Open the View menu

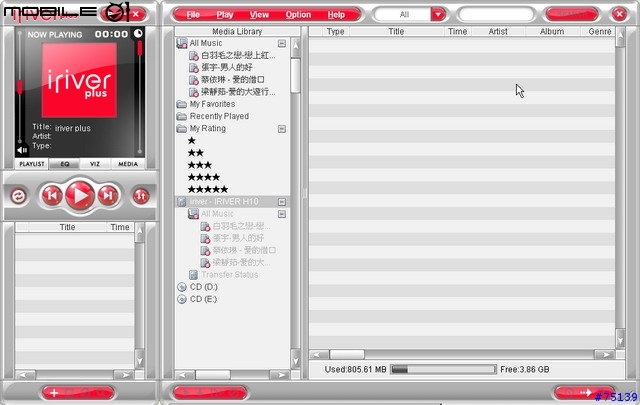[259, 15]
